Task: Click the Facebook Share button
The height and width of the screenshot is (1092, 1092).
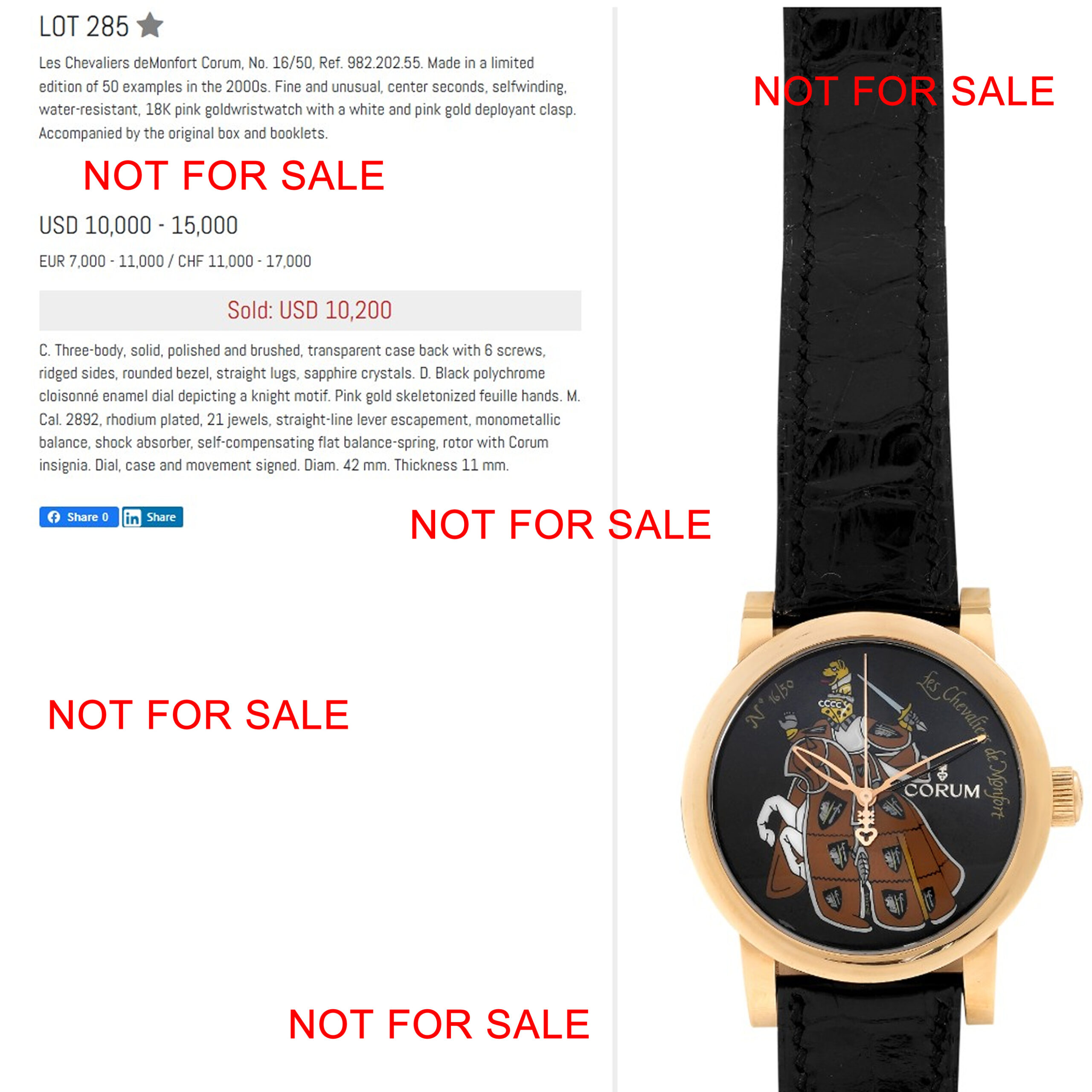Action: pos(78,517)
